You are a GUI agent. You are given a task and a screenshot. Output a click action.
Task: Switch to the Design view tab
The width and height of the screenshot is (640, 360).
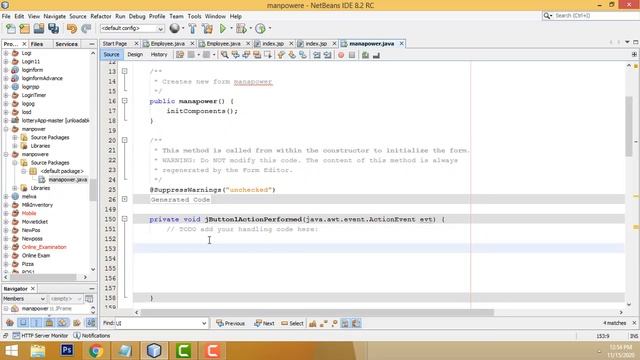pyautogui.click(x=135, y=54)
